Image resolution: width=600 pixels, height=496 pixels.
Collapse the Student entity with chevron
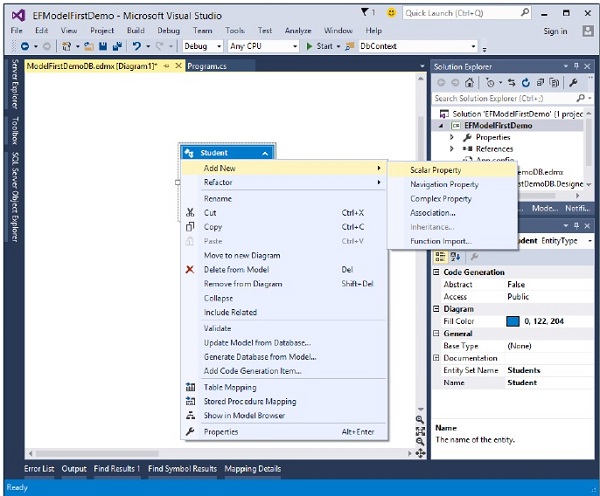tap(265, 153)
